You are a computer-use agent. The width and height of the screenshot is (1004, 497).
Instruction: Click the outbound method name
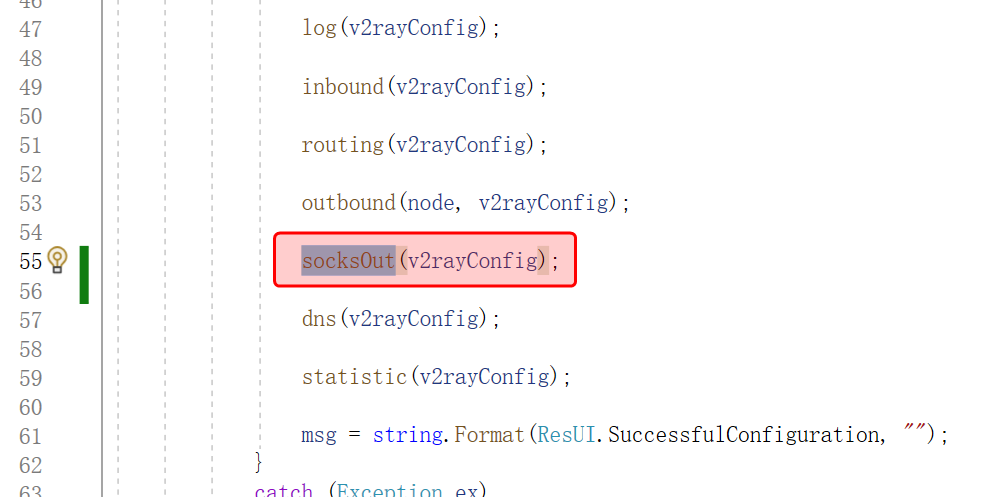click(x=350, y=203)
